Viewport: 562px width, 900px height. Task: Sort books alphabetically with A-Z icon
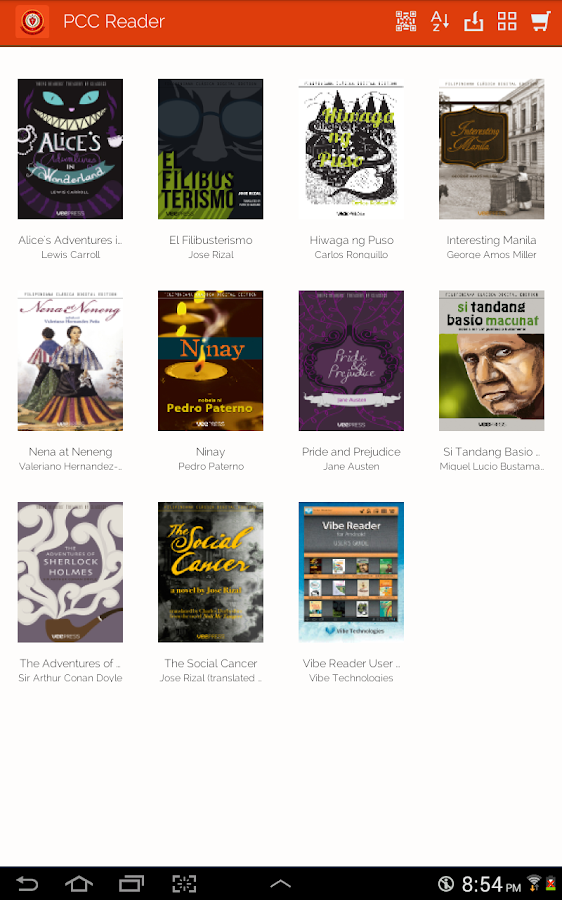coord(440,21)
